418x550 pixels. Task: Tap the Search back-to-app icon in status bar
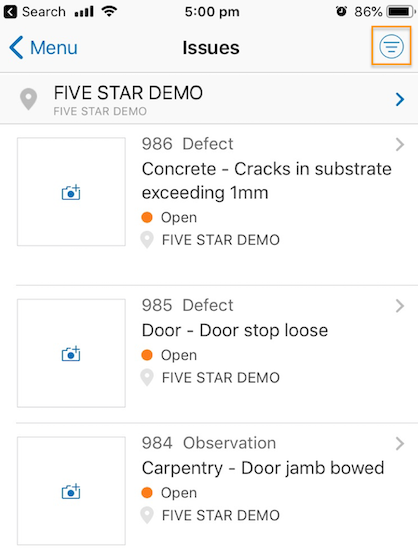pyautogui.click(x=10, y=12)
